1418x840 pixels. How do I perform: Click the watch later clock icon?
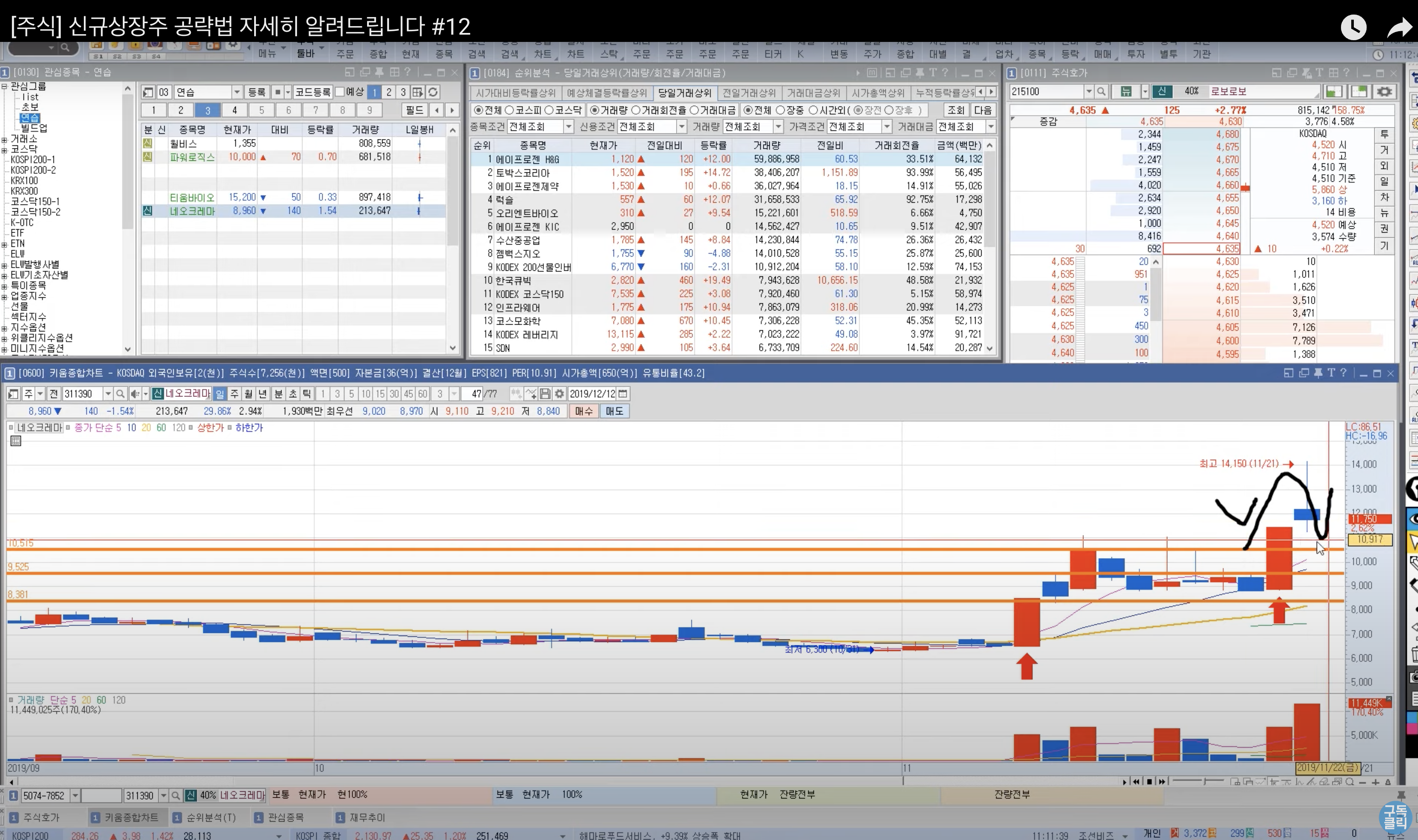(x=1353, y=27)
